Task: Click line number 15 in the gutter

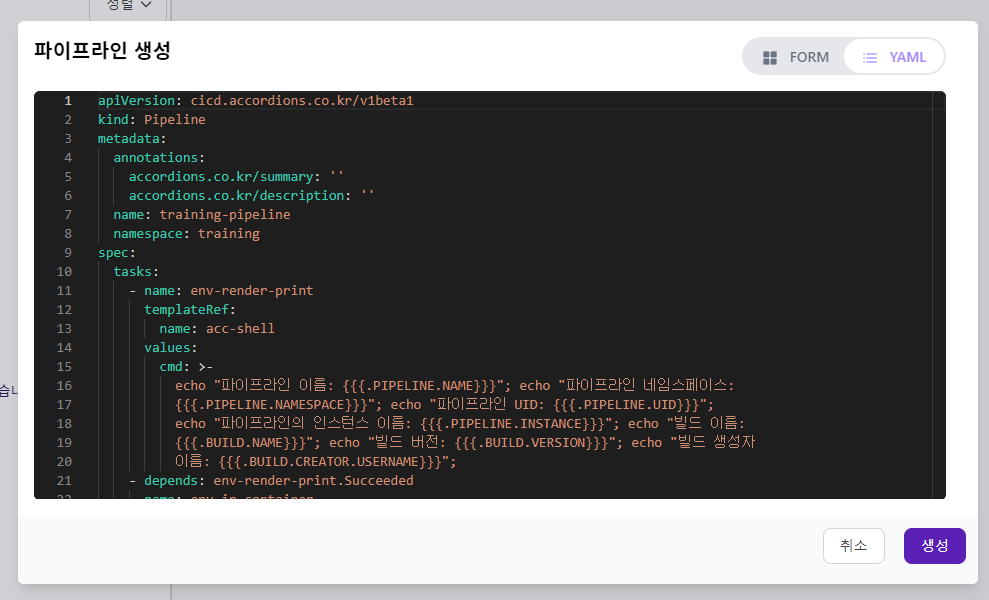Action: pyautogui.click(x=64, y=366)
